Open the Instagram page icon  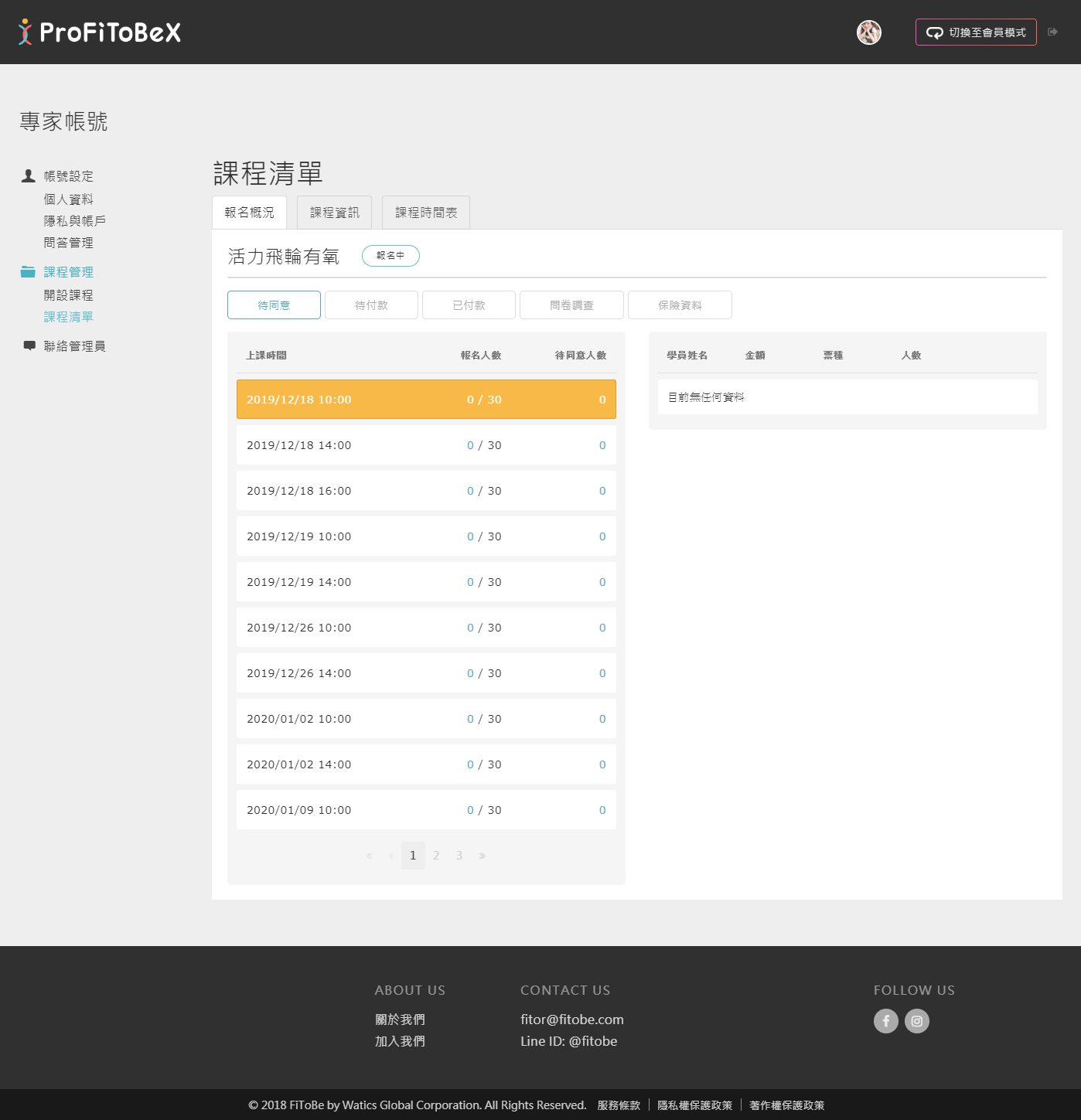pyautogui.click(x=917, y=1021)
